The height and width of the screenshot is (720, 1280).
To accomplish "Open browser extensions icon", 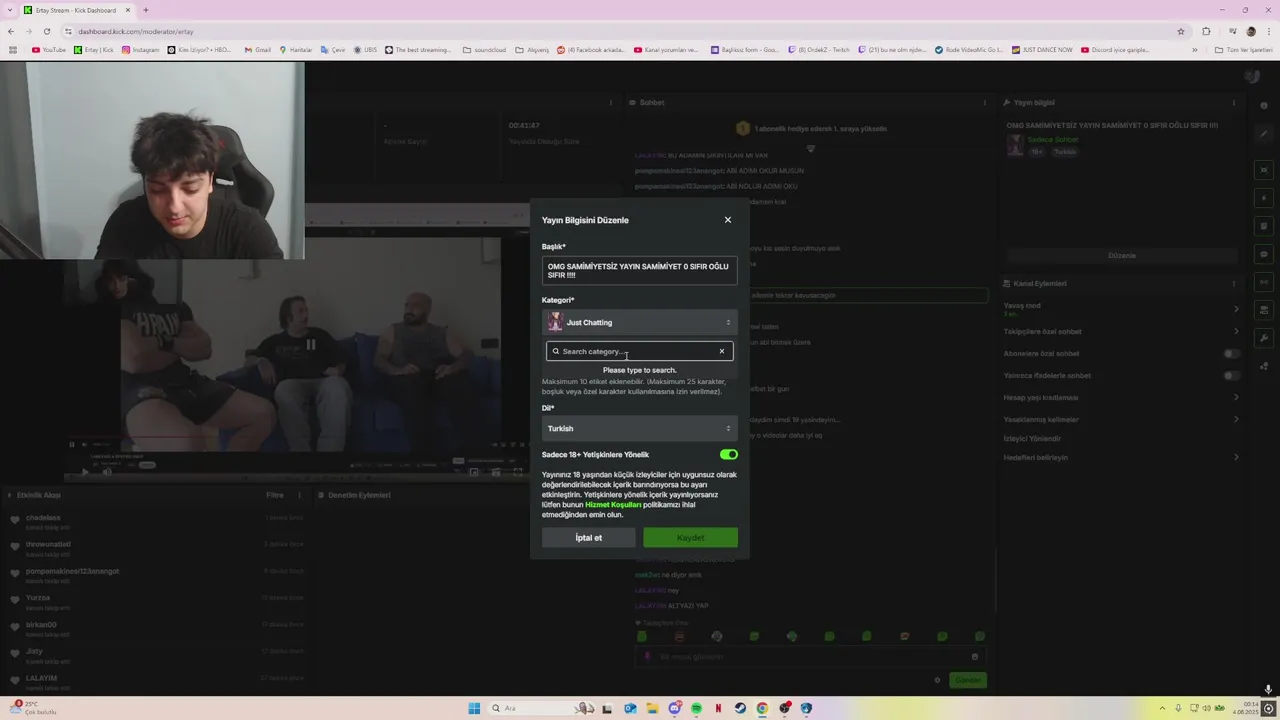I will [x=1206, y=31].
